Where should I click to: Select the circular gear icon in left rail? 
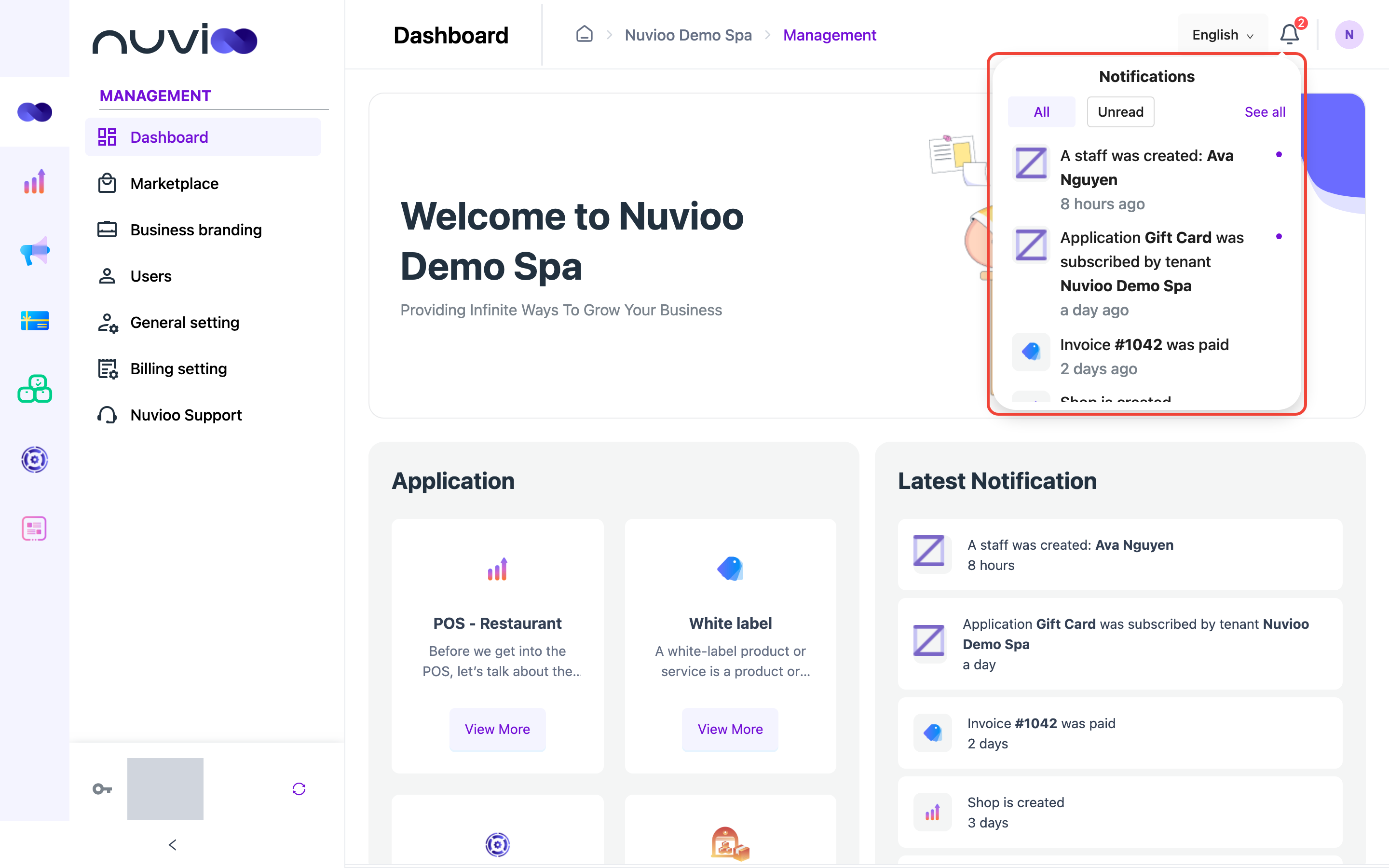(x=34, y=459)
